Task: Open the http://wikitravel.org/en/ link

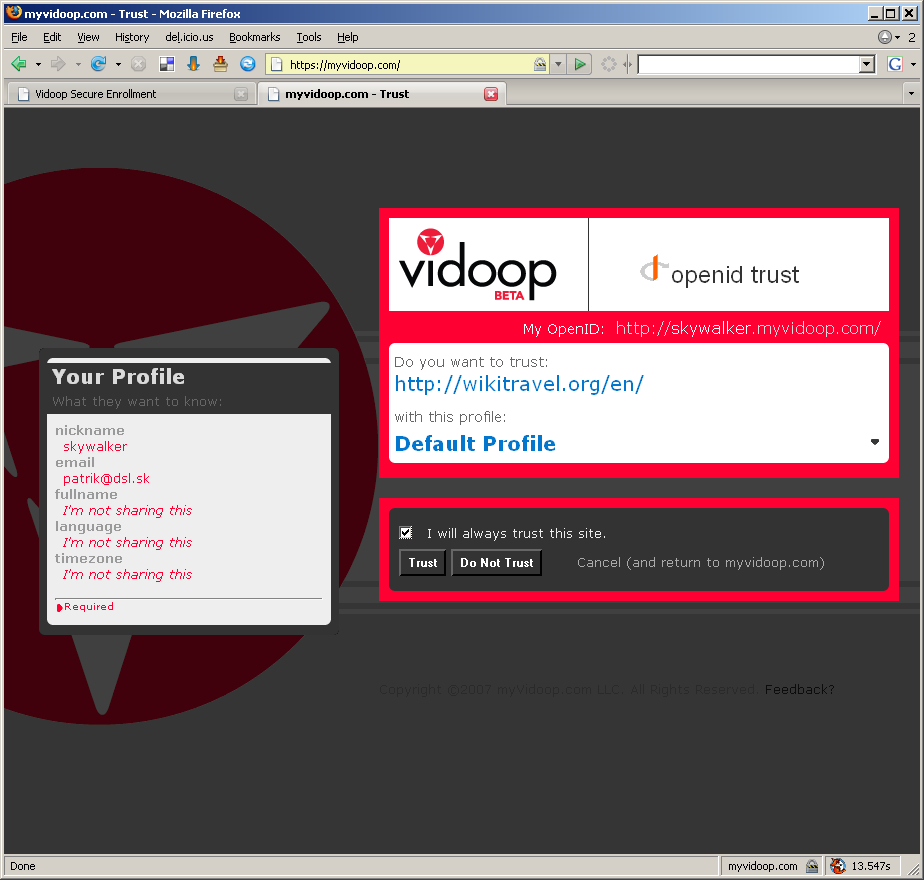Action: [519, 384]
